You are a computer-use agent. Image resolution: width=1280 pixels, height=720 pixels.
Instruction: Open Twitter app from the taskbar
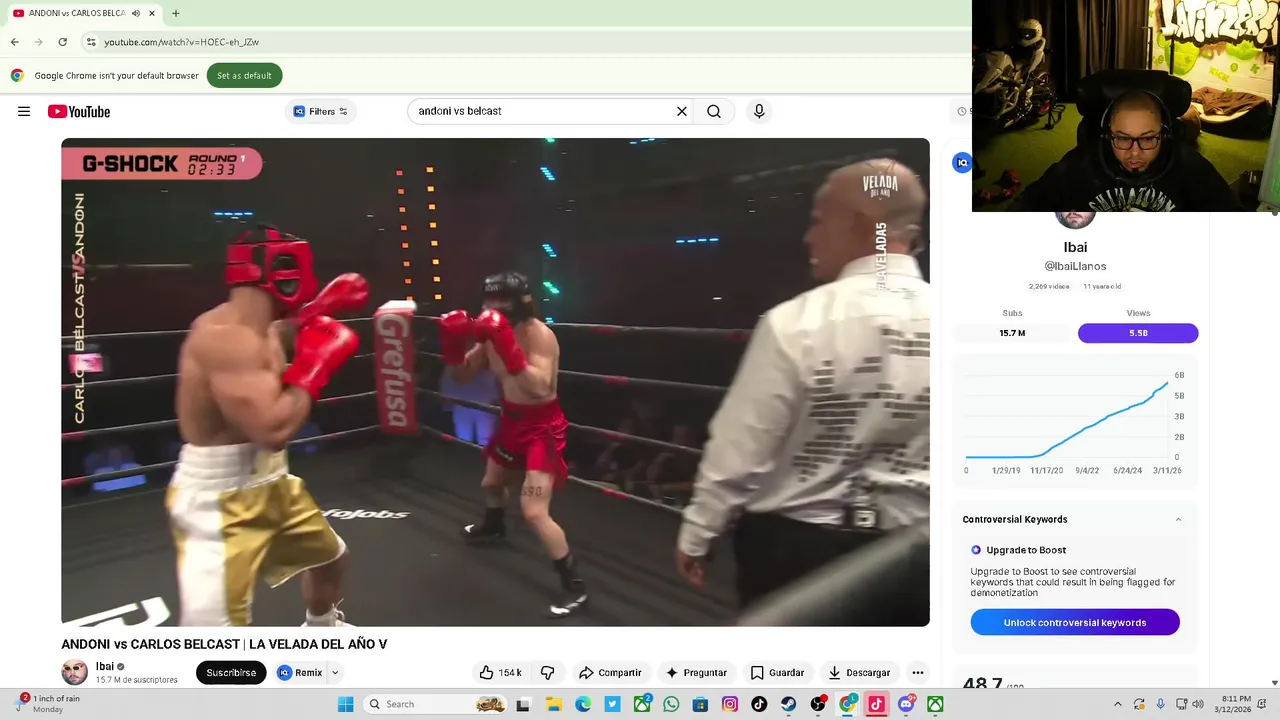[612, 704]
